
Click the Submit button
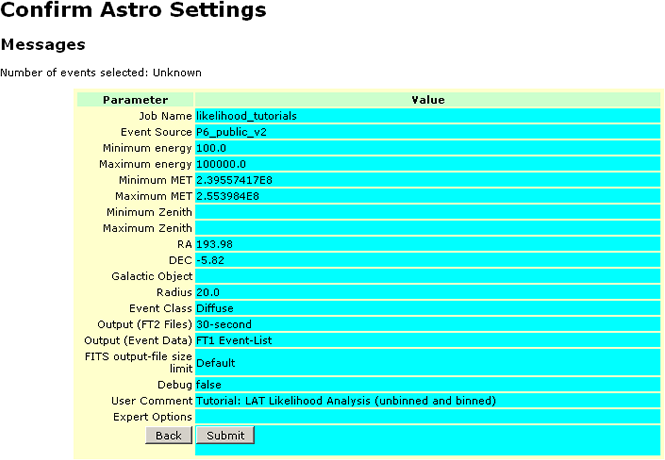pos(225,435)
